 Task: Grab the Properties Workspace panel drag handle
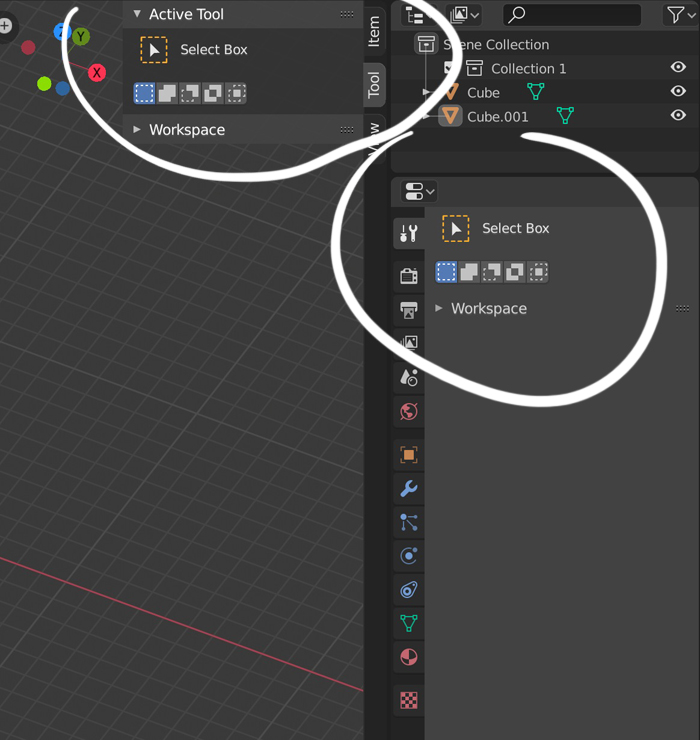pos(683,309)
